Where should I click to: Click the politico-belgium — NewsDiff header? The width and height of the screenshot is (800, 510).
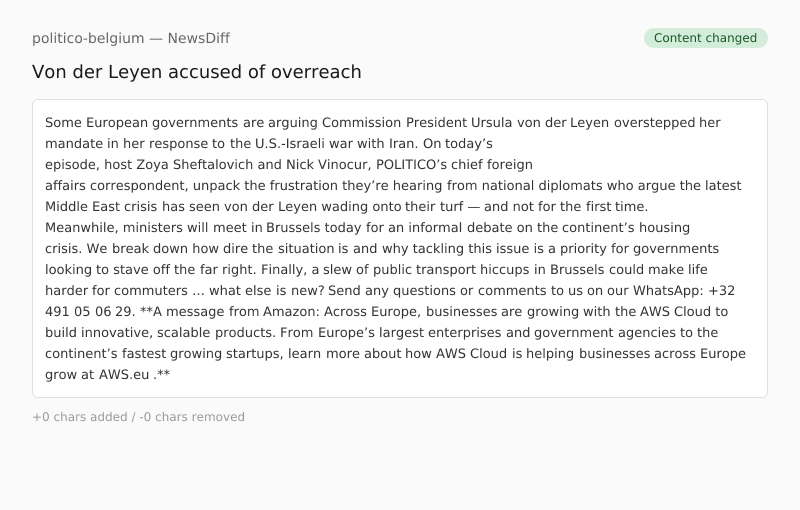click(131, 38)
